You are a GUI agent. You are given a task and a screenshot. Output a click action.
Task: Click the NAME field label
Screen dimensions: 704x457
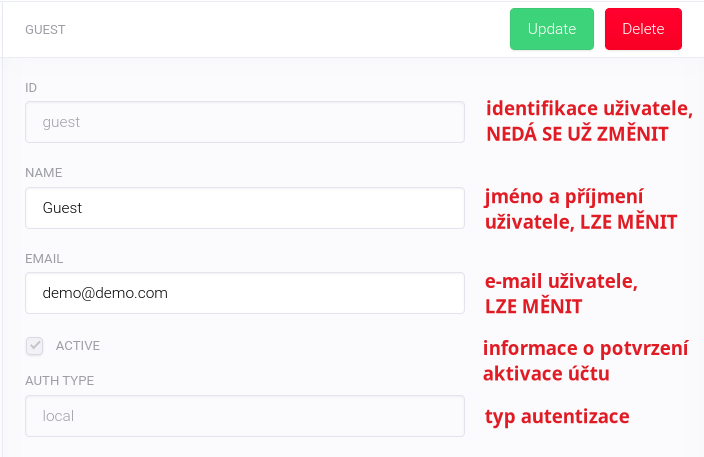(43, 172)
